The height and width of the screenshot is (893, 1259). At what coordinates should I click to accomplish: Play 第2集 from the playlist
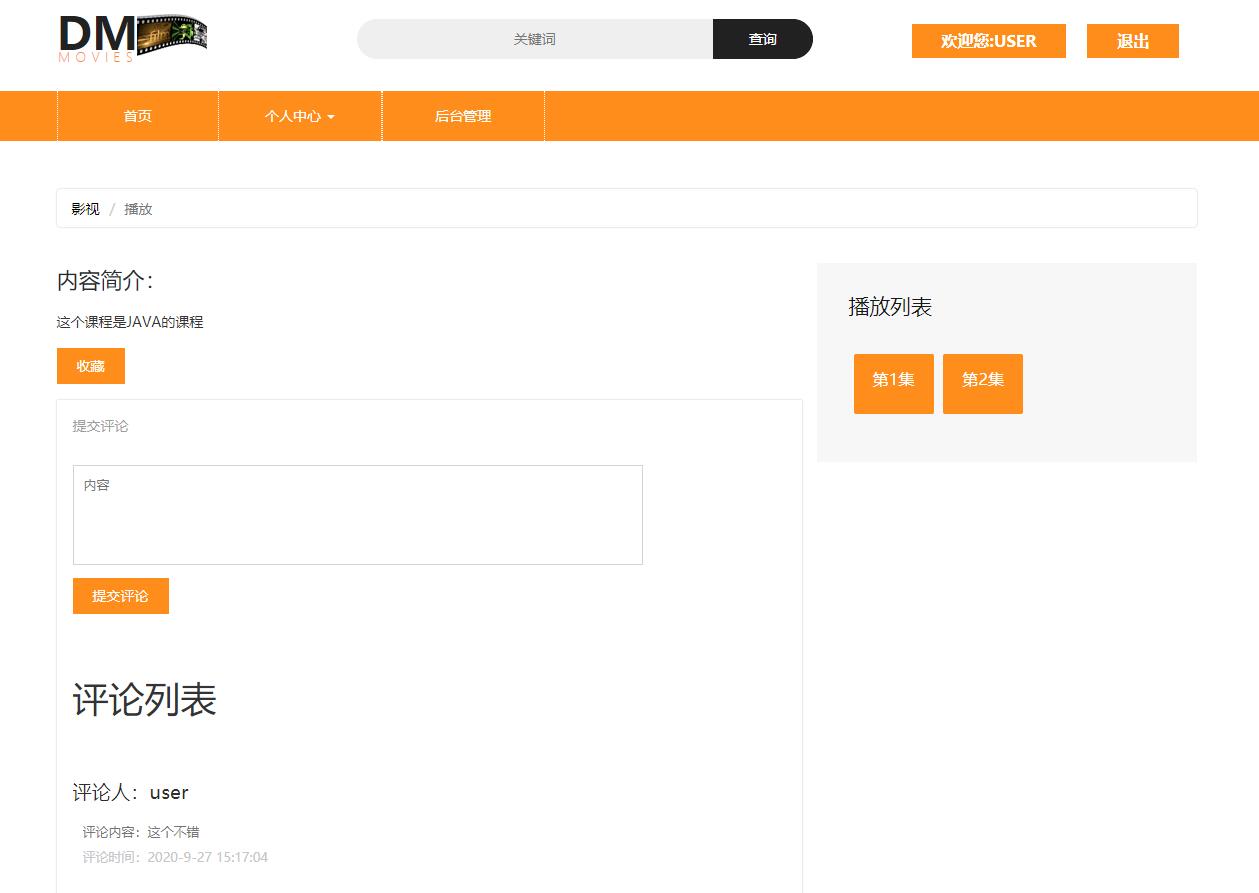[982, 383]
